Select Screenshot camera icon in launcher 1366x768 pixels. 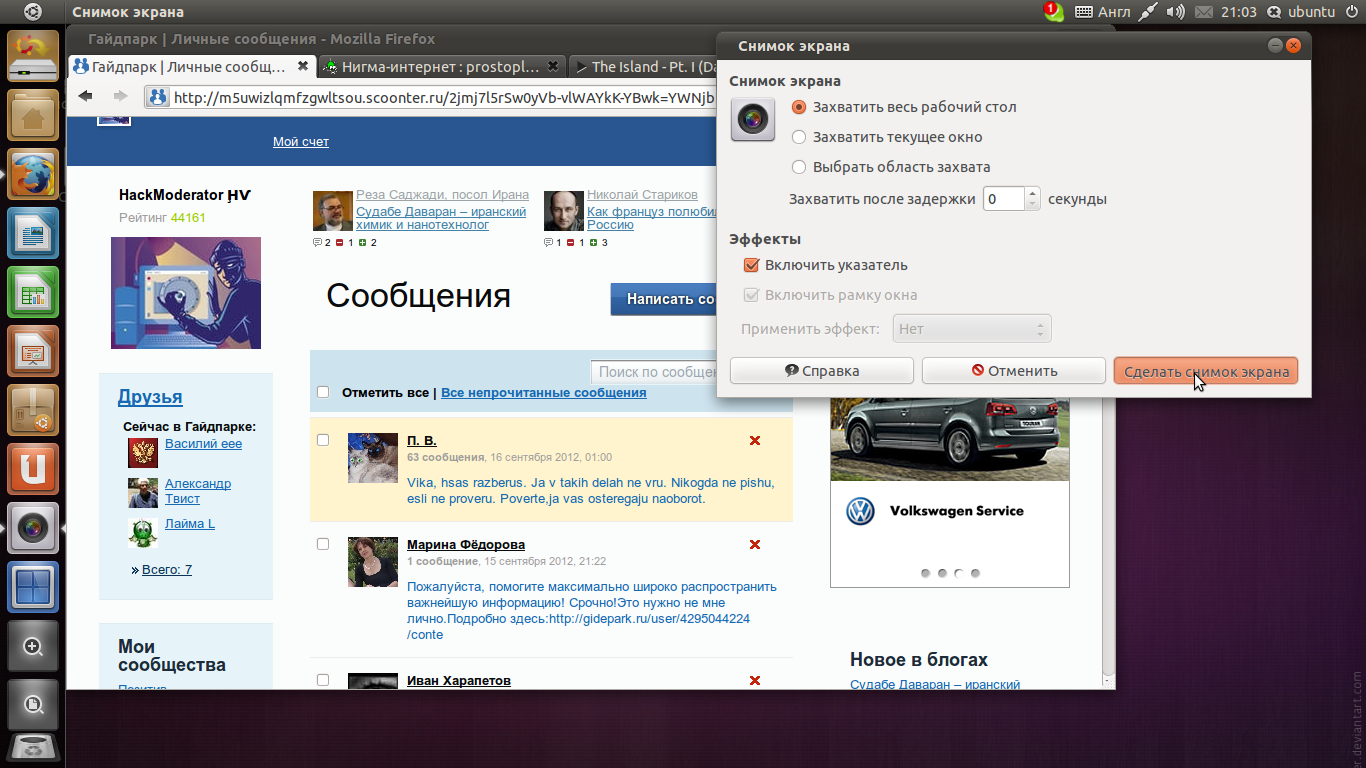(33, 528)
